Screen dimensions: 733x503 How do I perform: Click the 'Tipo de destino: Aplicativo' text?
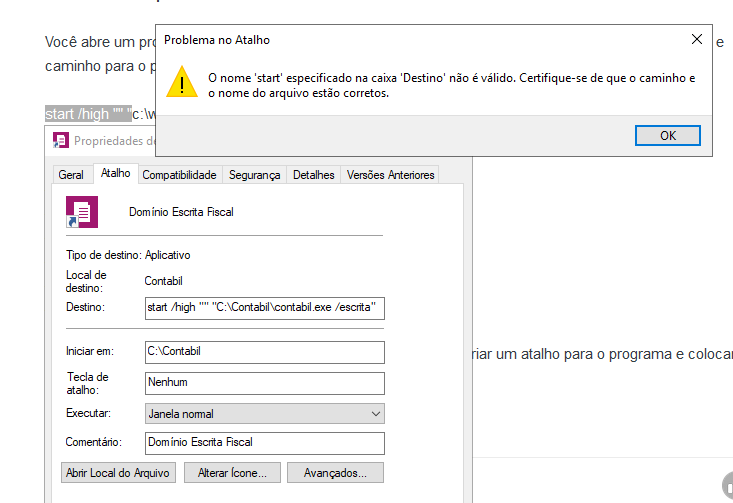[128, 255]
